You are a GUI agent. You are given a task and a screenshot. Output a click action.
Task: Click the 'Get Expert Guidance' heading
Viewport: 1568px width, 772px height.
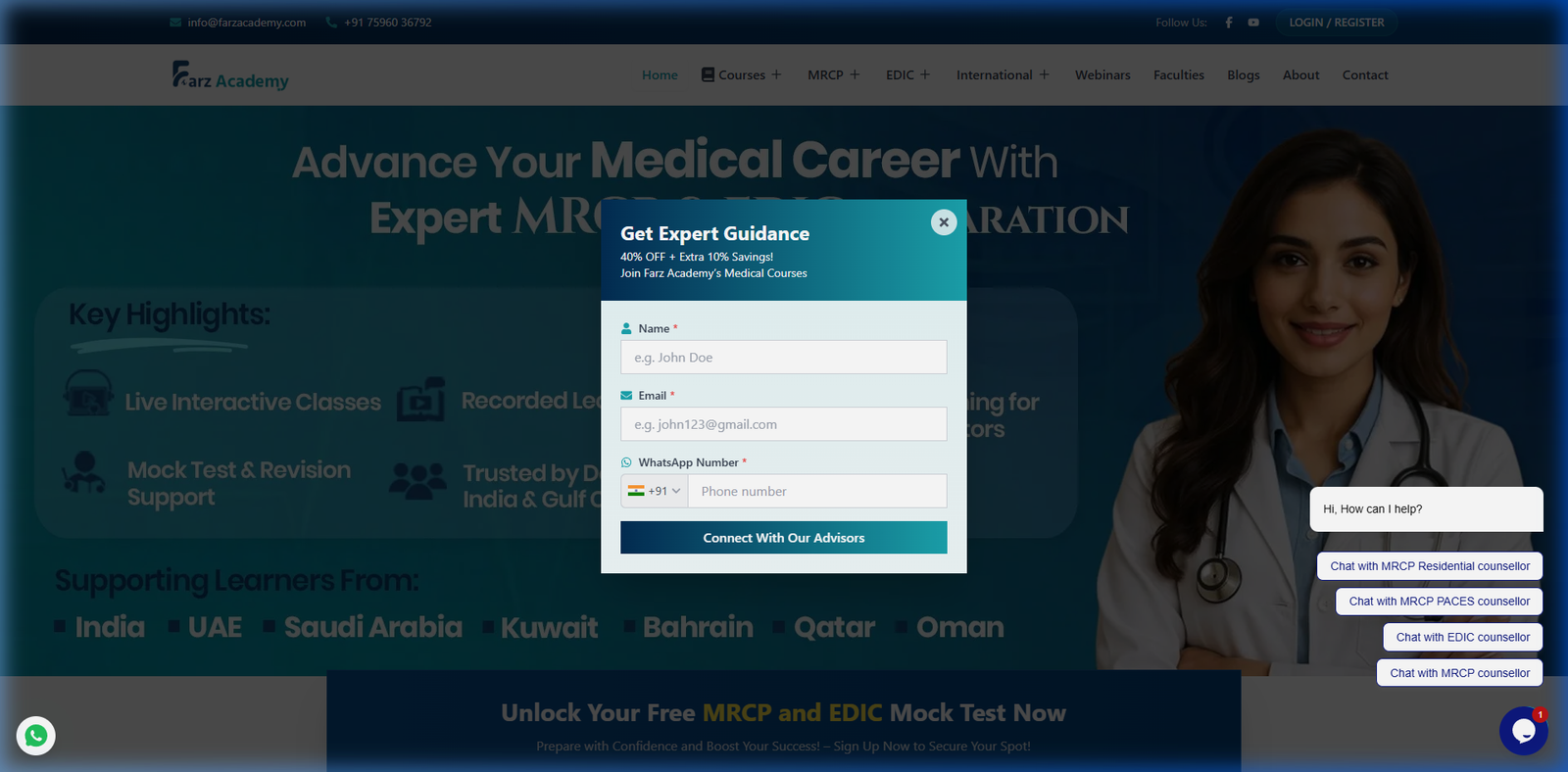[x=715, y=233]
